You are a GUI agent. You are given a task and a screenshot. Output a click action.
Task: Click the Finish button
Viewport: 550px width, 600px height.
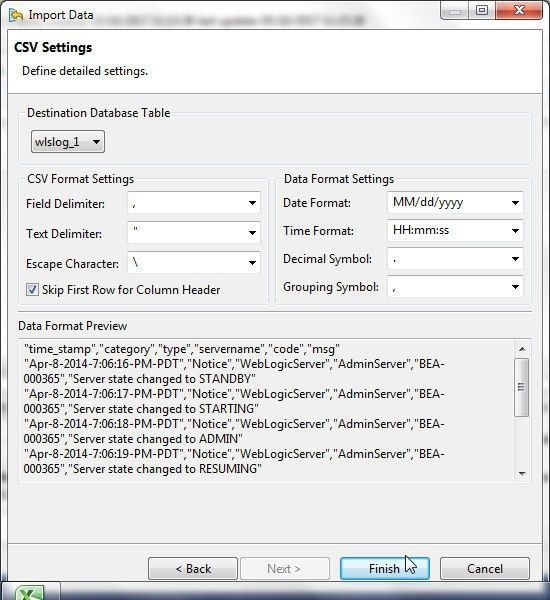pos(385,569)
